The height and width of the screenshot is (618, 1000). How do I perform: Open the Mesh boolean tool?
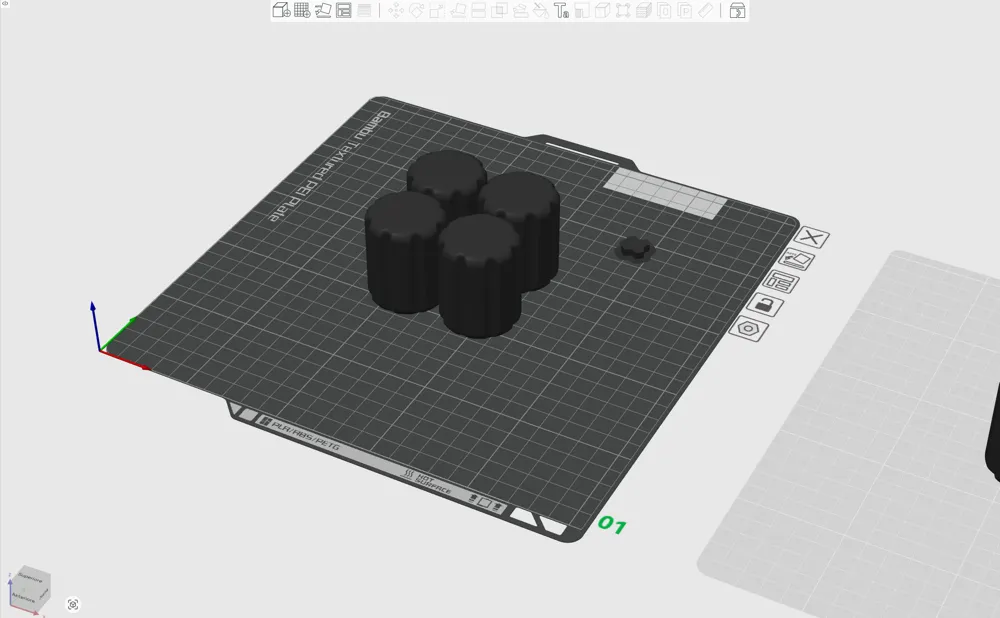499,10
